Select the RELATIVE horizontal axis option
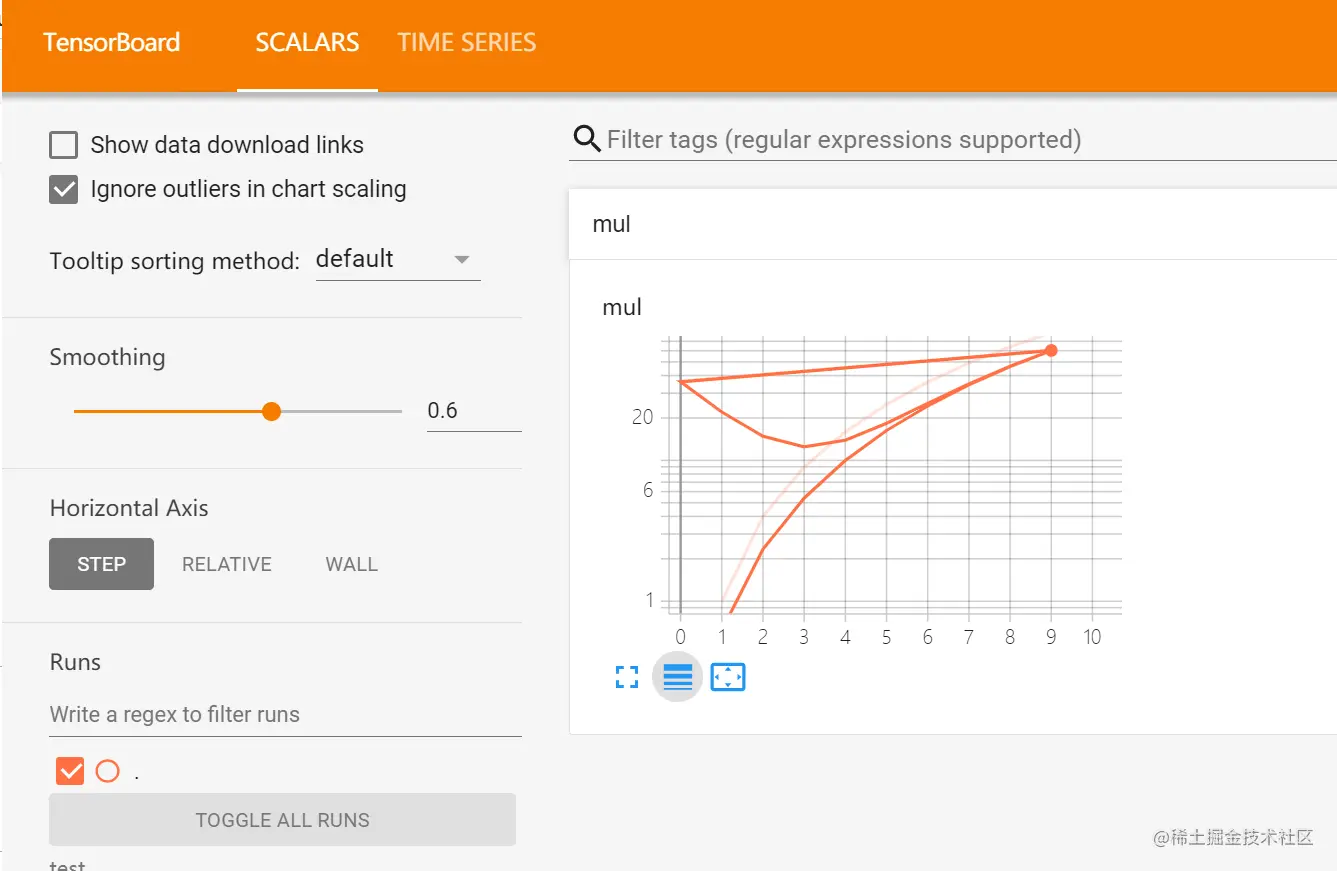 coord(227,564)
